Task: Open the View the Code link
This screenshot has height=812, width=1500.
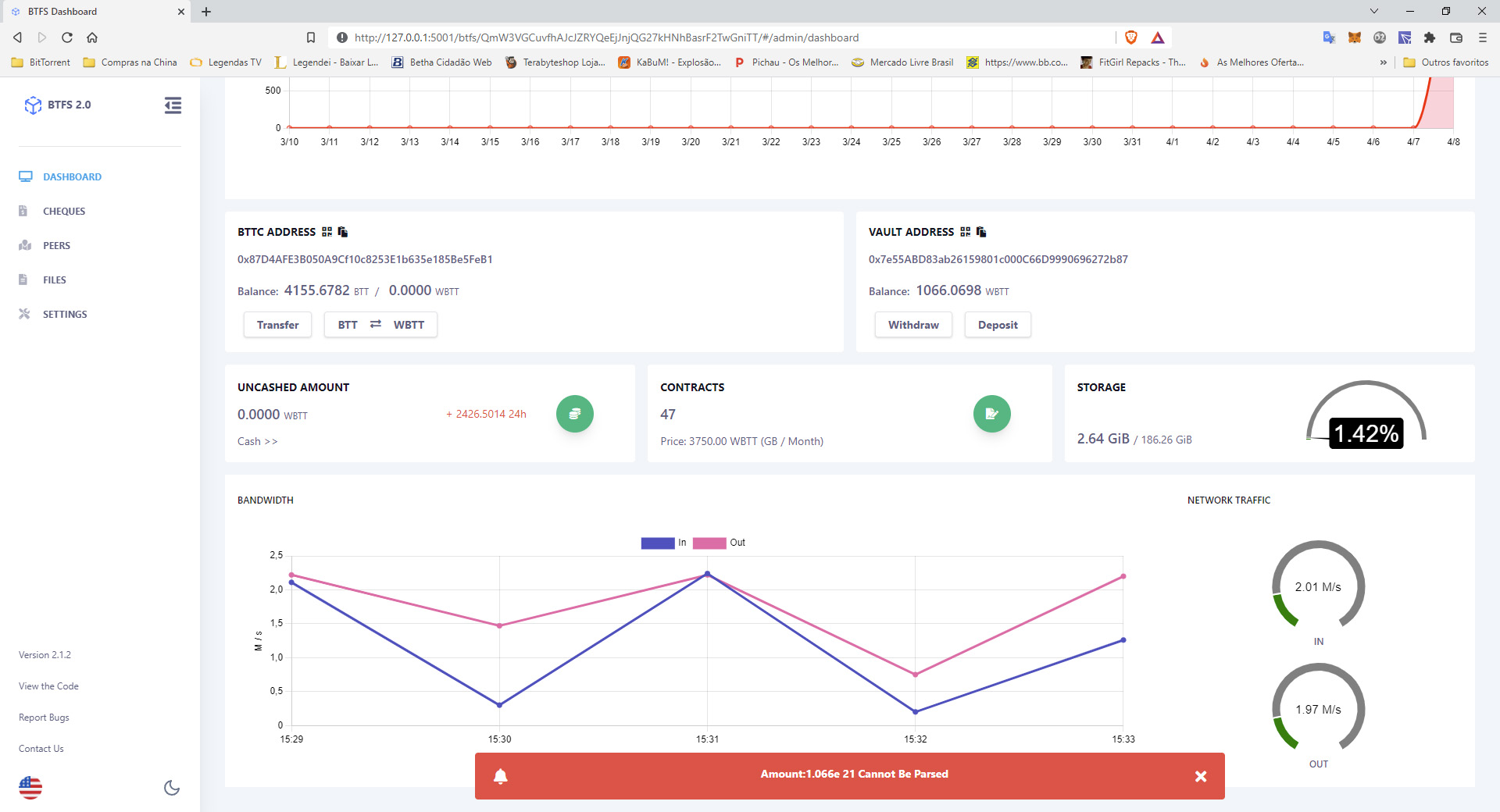Action: tap(48, 686)
